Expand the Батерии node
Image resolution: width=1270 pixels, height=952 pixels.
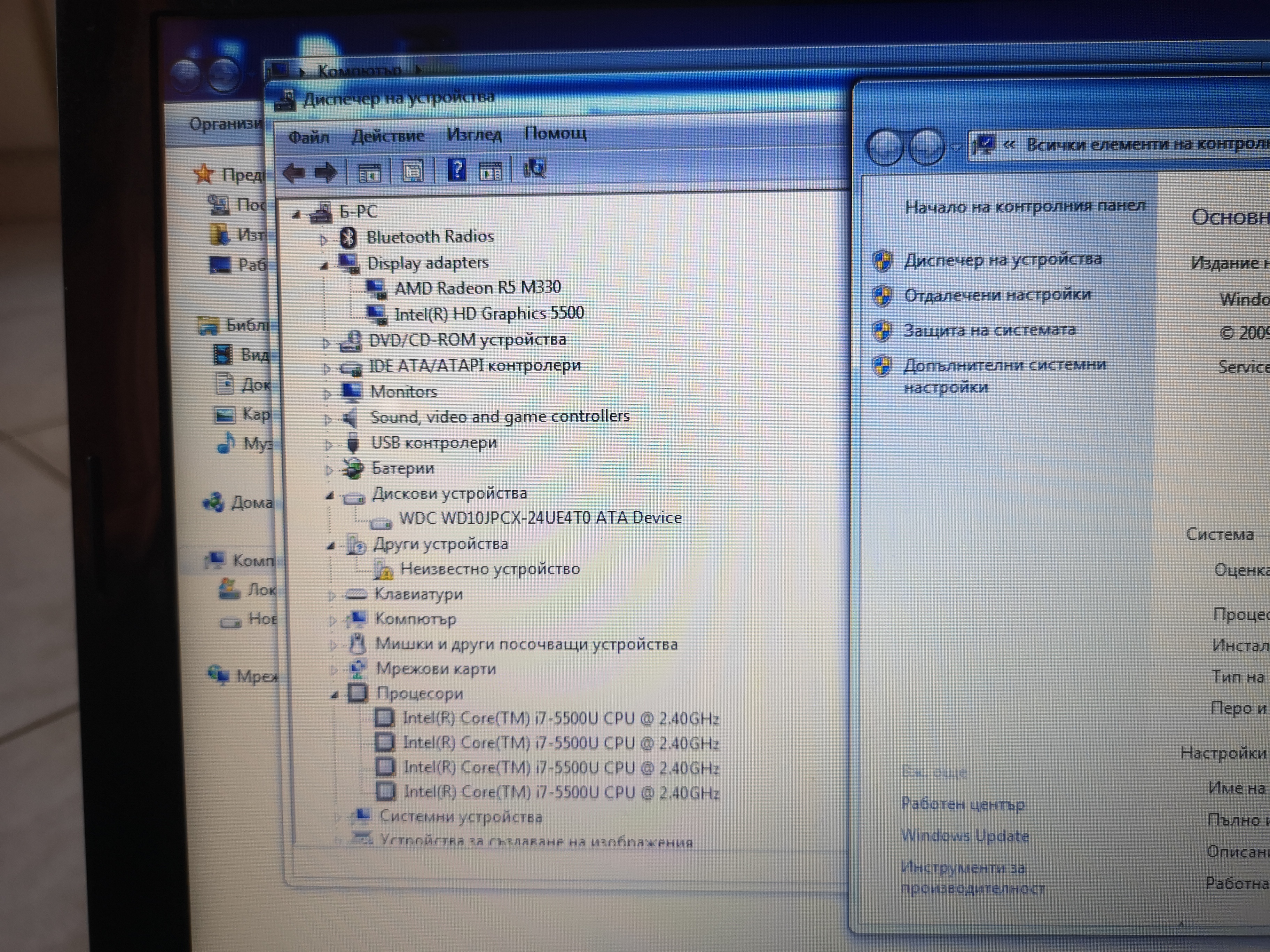tap(329, 470)
